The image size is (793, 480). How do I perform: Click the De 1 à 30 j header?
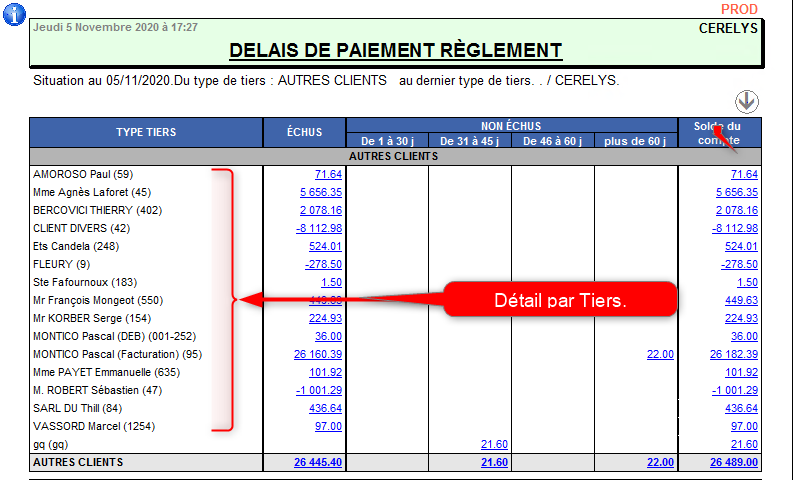[387, 141]
